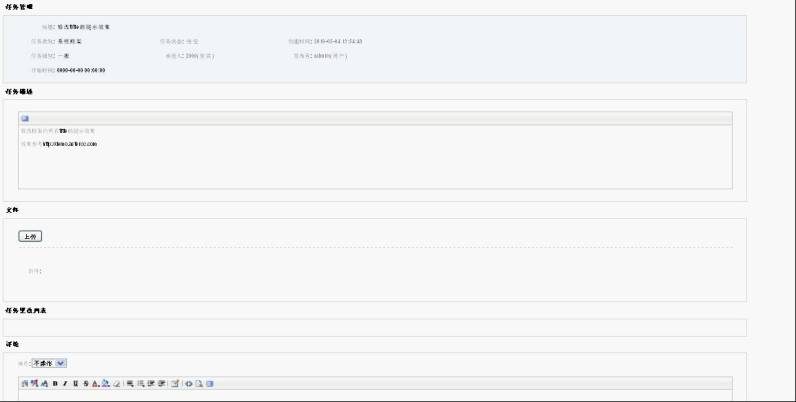This screenshot has height=402, width=796.
Task: Click the first icon in the comment editor toolbar
Action: [25, 384]
